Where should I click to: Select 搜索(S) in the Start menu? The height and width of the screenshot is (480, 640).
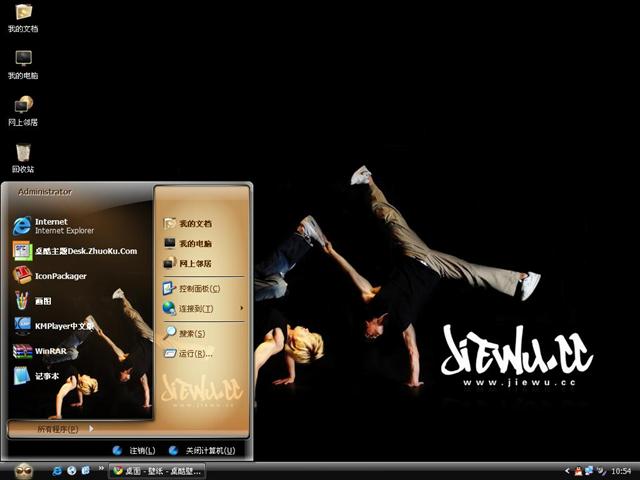[190, 334]
